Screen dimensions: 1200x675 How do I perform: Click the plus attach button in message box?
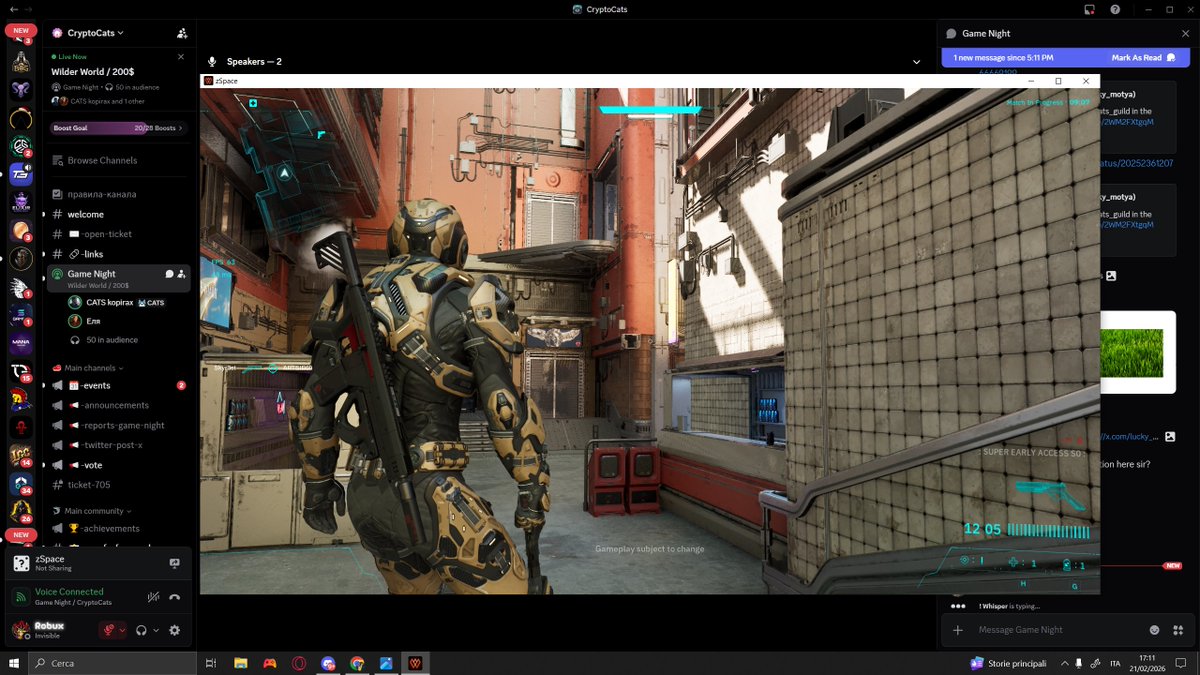coord(958,630)
